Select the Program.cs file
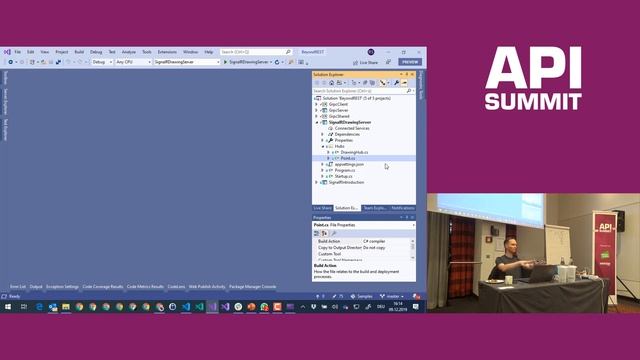 (x=345, y=170)
